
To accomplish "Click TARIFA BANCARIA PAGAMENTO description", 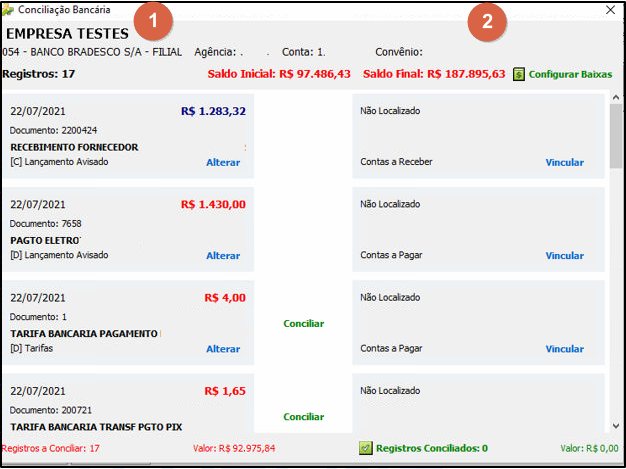I will click(x=84, y=334).
